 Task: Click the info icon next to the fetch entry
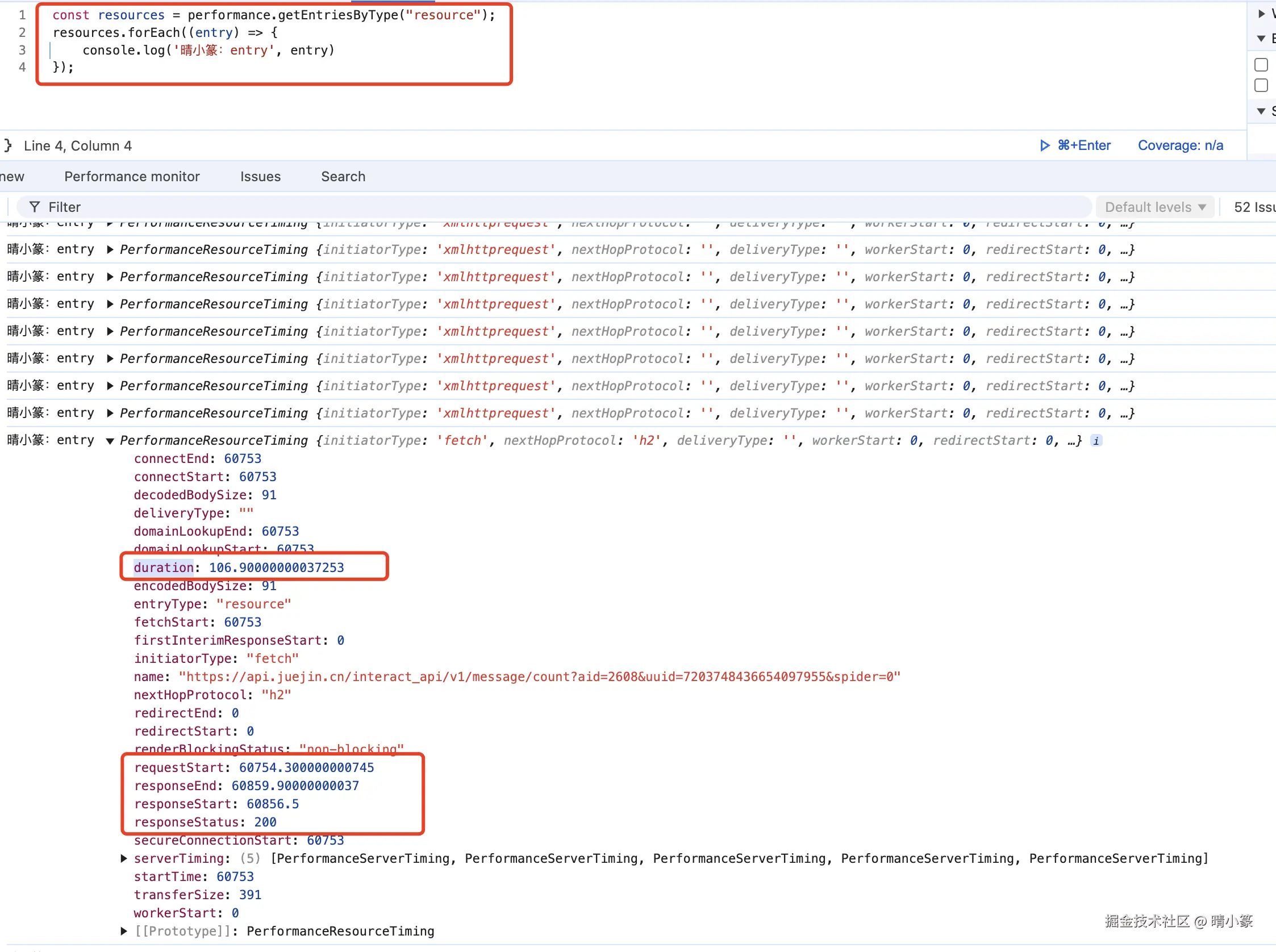click(1096, 441)
